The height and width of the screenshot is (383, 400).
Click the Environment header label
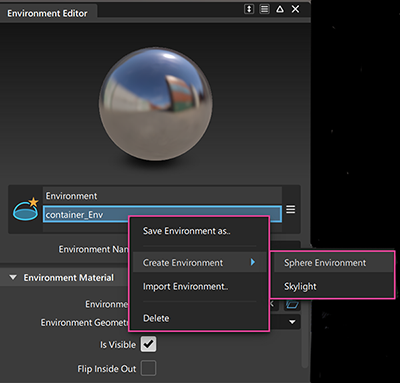click(x=71, y=196)
